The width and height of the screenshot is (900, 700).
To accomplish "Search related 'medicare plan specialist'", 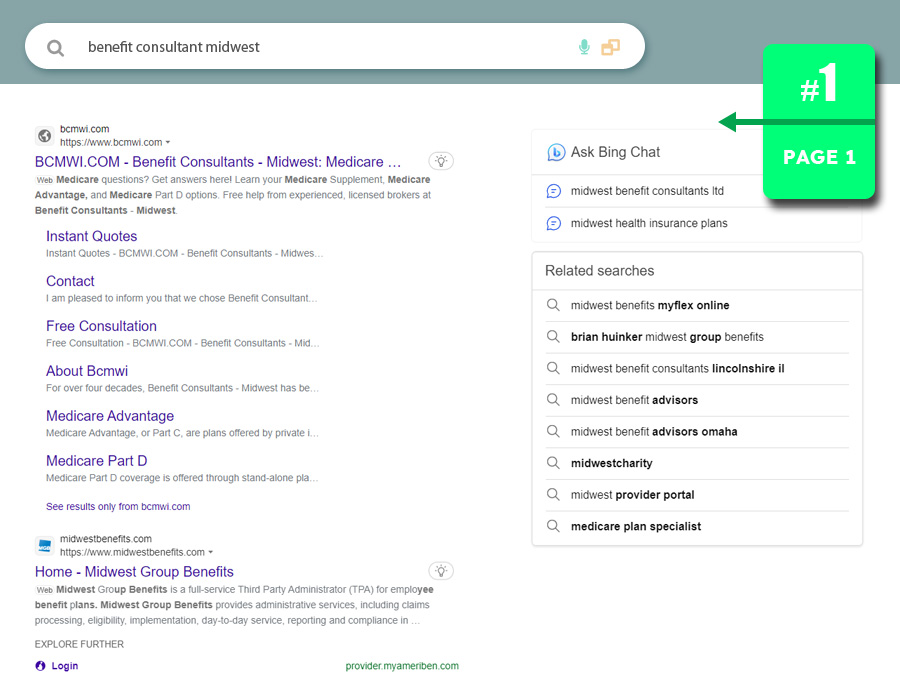I will coord(636,526).
